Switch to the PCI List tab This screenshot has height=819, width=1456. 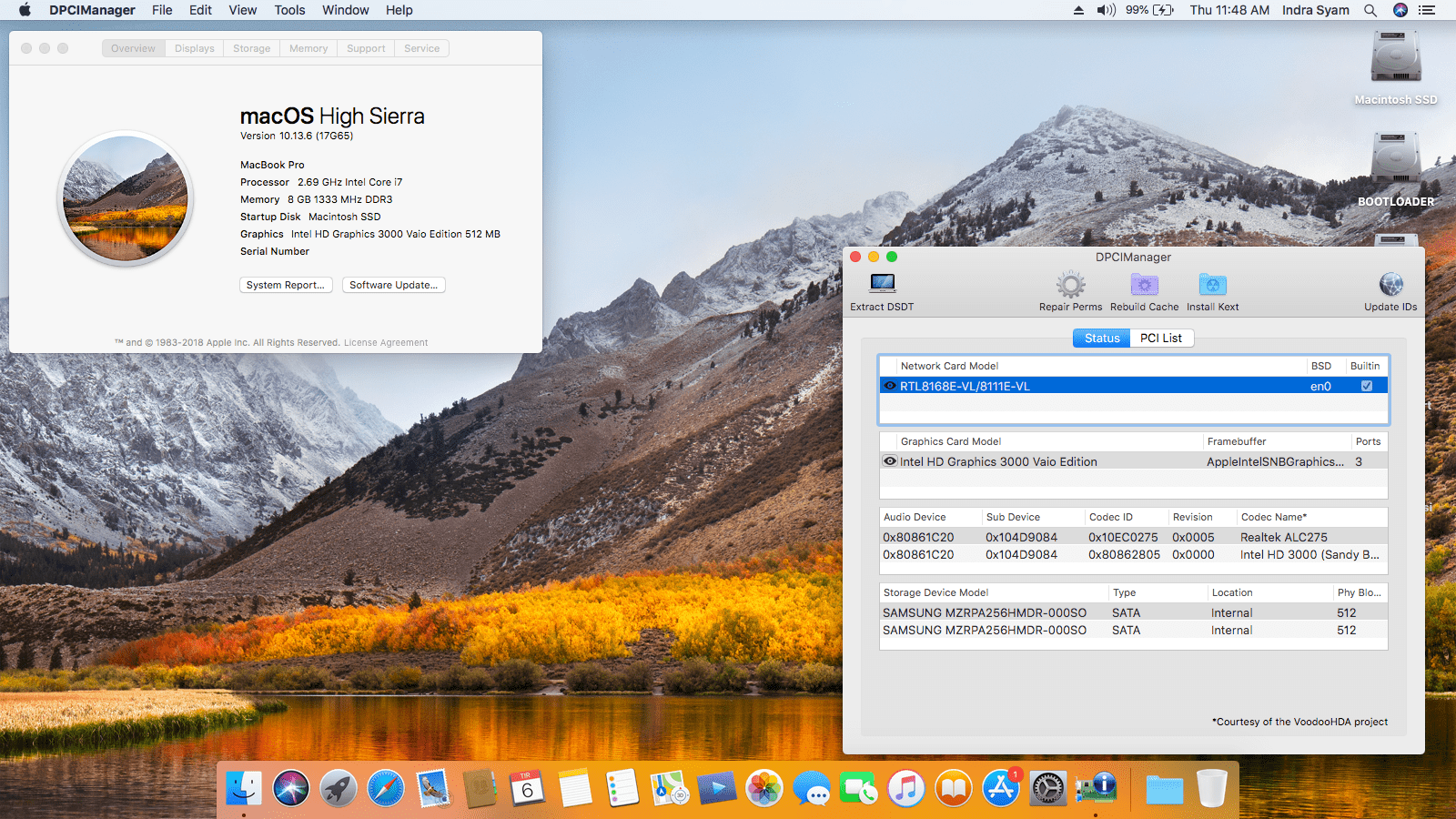1162,338
